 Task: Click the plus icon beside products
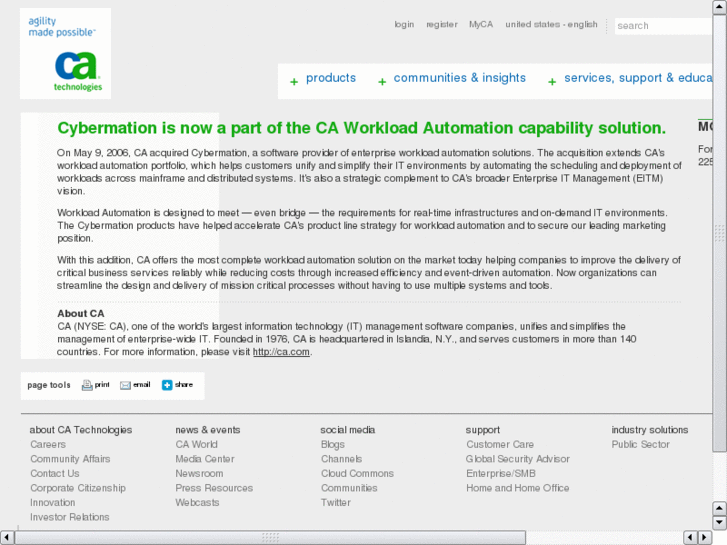click(294, 82)
